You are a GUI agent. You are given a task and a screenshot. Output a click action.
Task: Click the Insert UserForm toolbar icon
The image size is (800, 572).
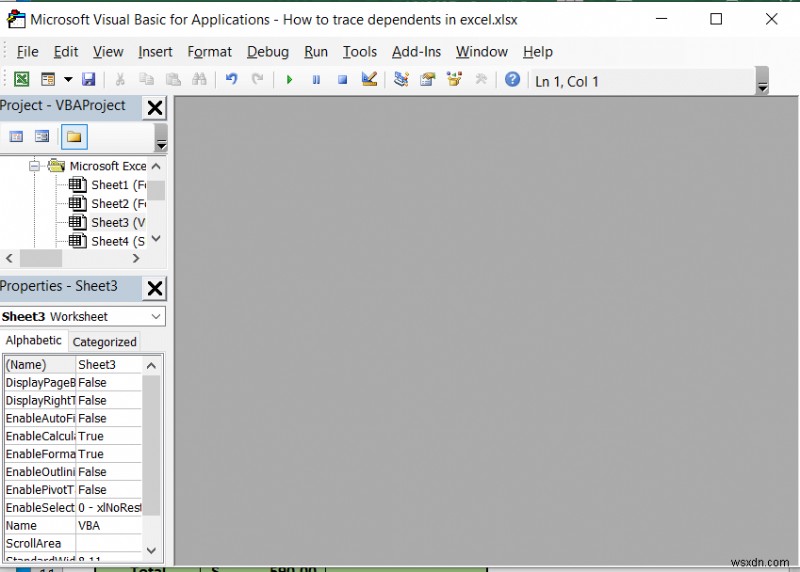48,79
